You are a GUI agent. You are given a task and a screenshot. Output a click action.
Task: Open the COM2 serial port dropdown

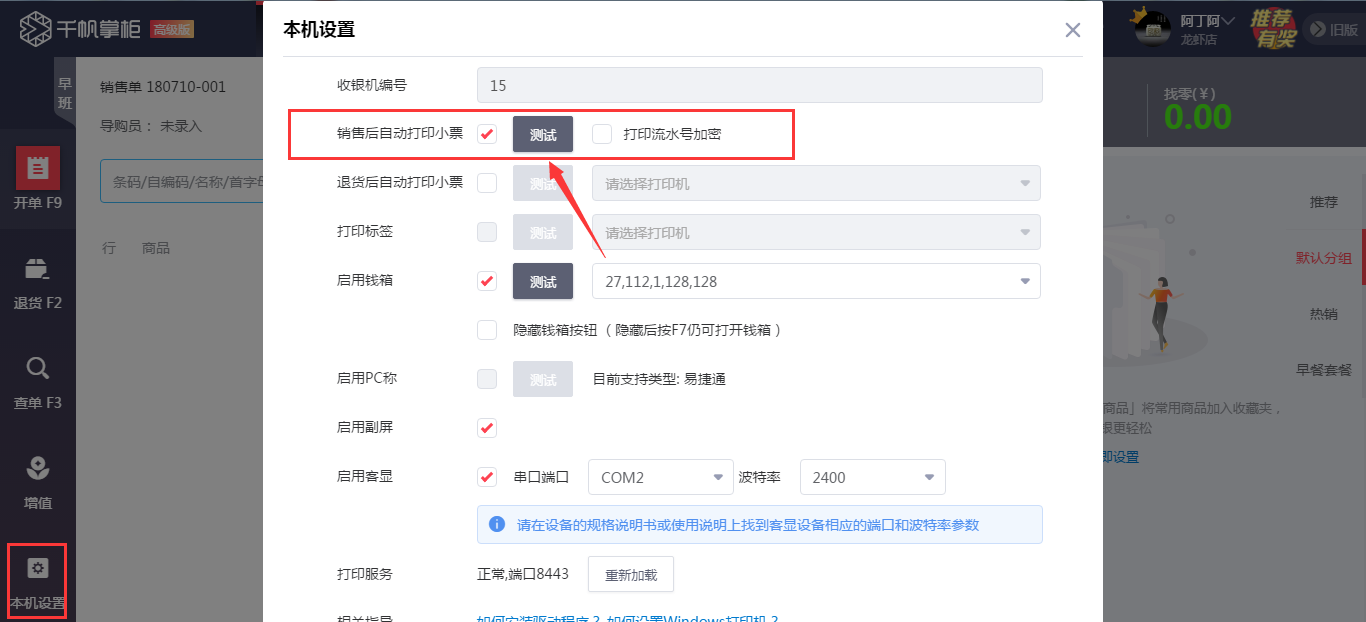(x=659, y=477)
